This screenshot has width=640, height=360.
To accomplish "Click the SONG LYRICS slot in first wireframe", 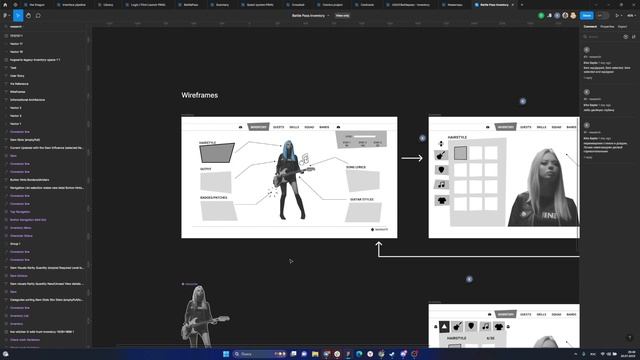I will [x=363, y=180].
